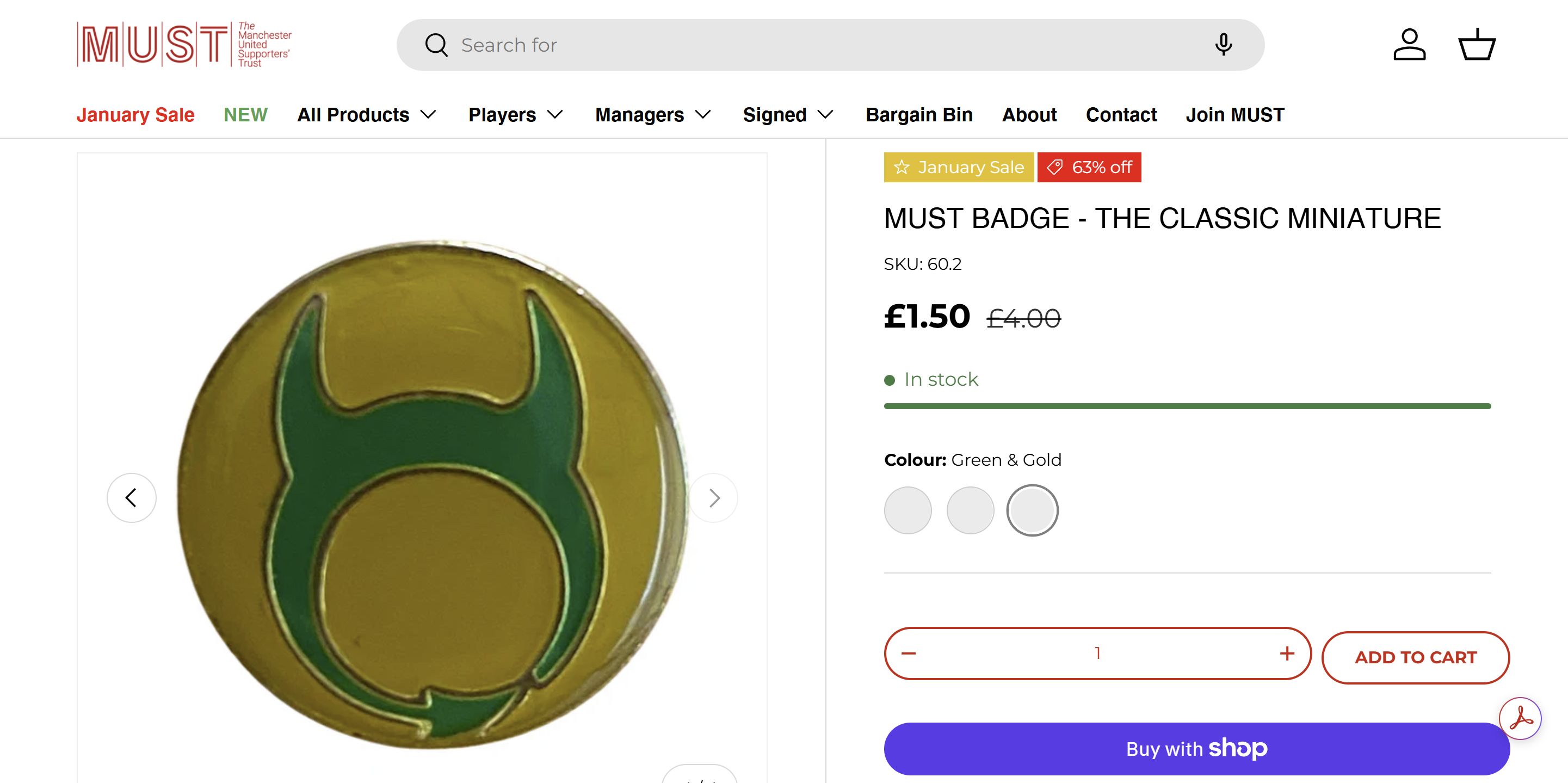Click the floating PDF icon button
Viewport: 1568px width, 783px height.
click(x=1520, y=718)
